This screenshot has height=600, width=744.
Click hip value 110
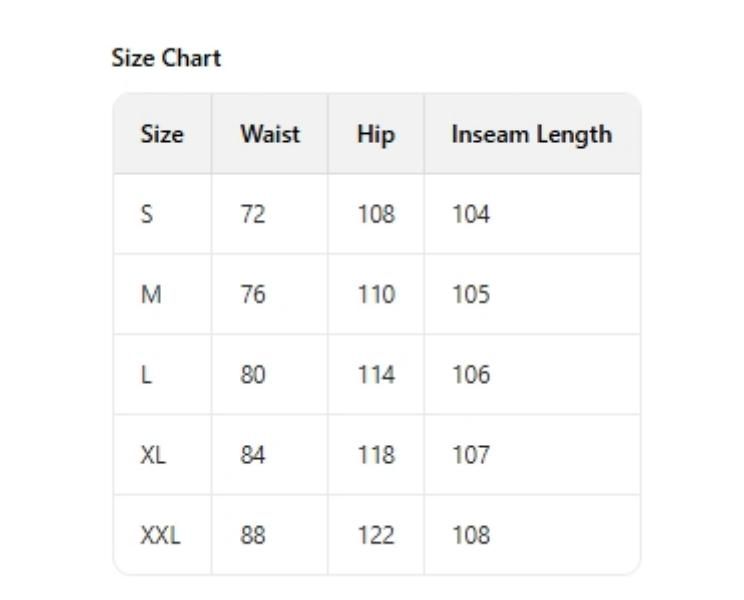pos(376,295)
